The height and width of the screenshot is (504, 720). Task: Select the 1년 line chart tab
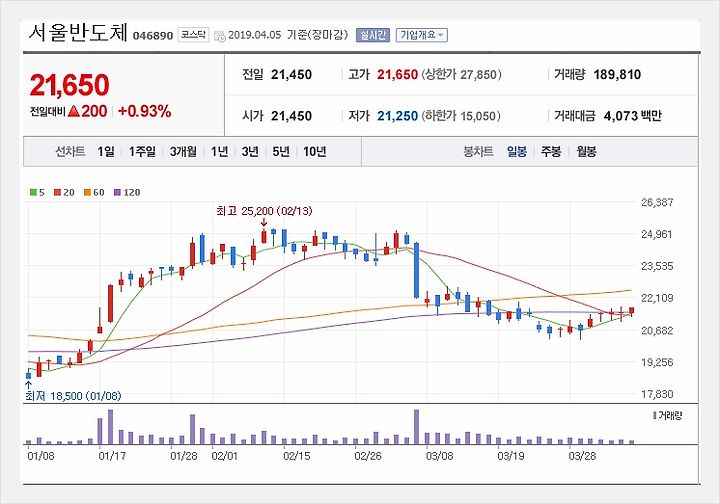[x=219, y=151]
